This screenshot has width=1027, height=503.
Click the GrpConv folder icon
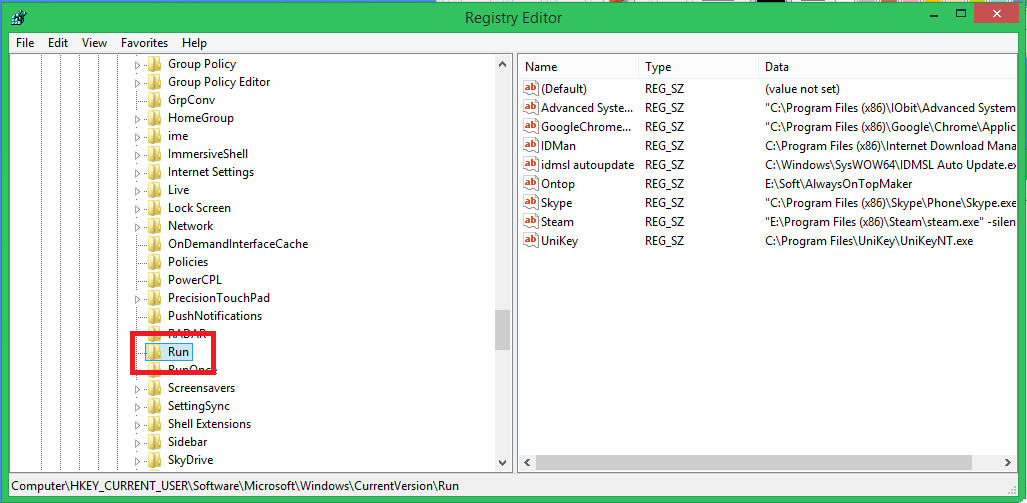tap(154, 100)
